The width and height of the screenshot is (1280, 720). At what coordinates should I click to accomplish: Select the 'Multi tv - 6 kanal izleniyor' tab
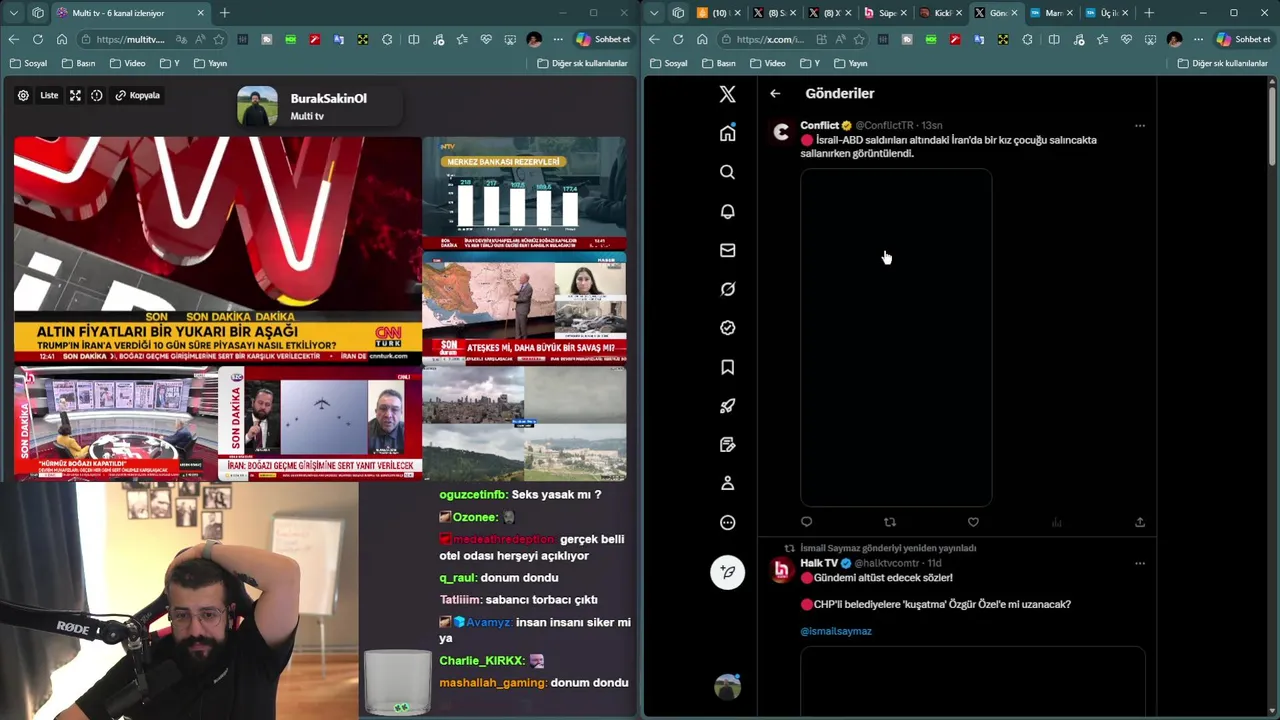[x=130, y=13]
